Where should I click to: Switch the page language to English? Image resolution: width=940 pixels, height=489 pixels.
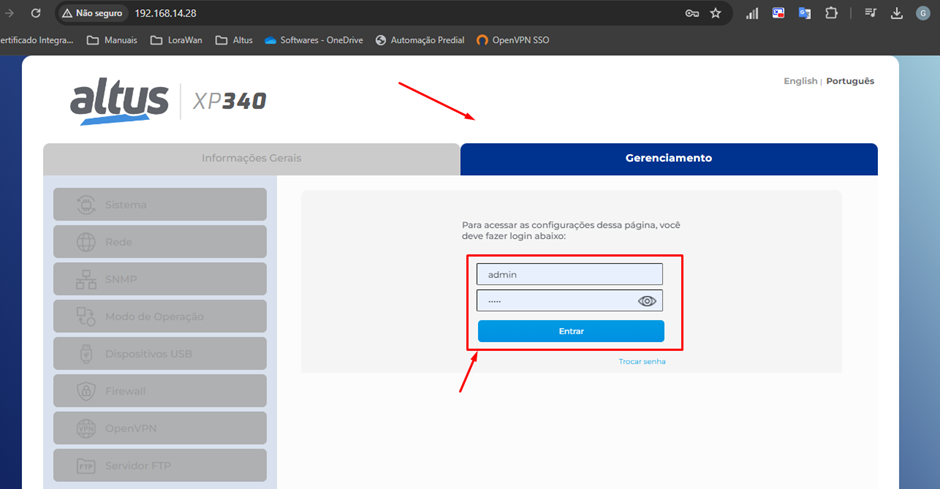[x=800, y=81]
